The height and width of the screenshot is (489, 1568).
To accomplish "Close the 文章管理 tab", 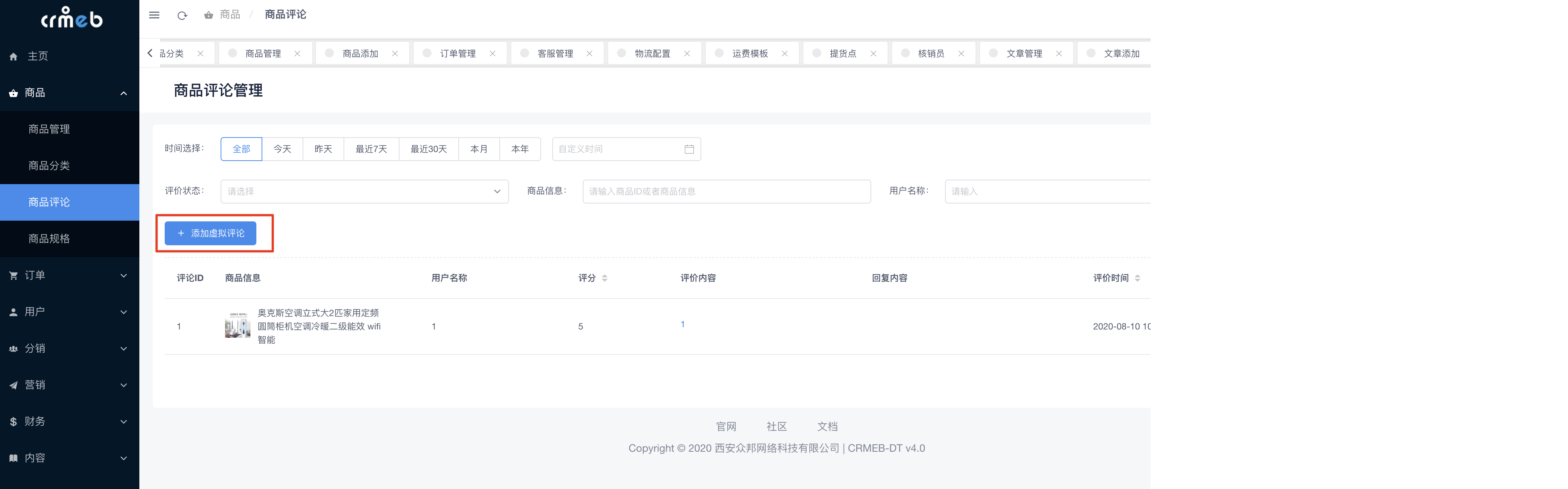I will coord(1059,54).
